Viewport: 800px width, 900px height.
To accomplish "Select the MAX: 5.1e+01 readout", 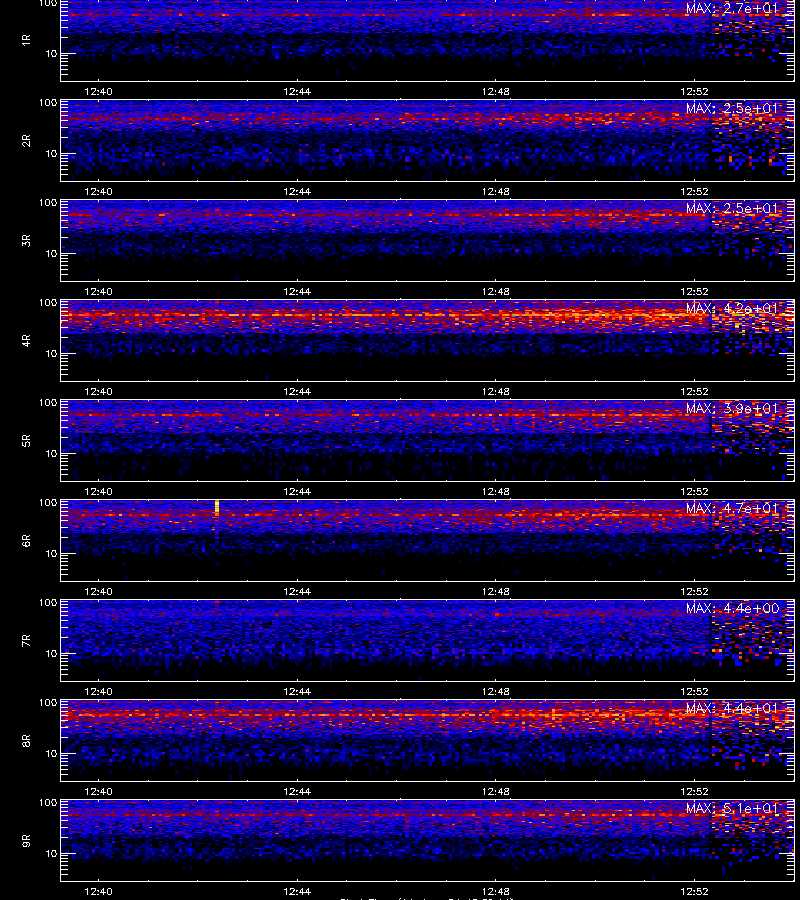I will [732, 808].
